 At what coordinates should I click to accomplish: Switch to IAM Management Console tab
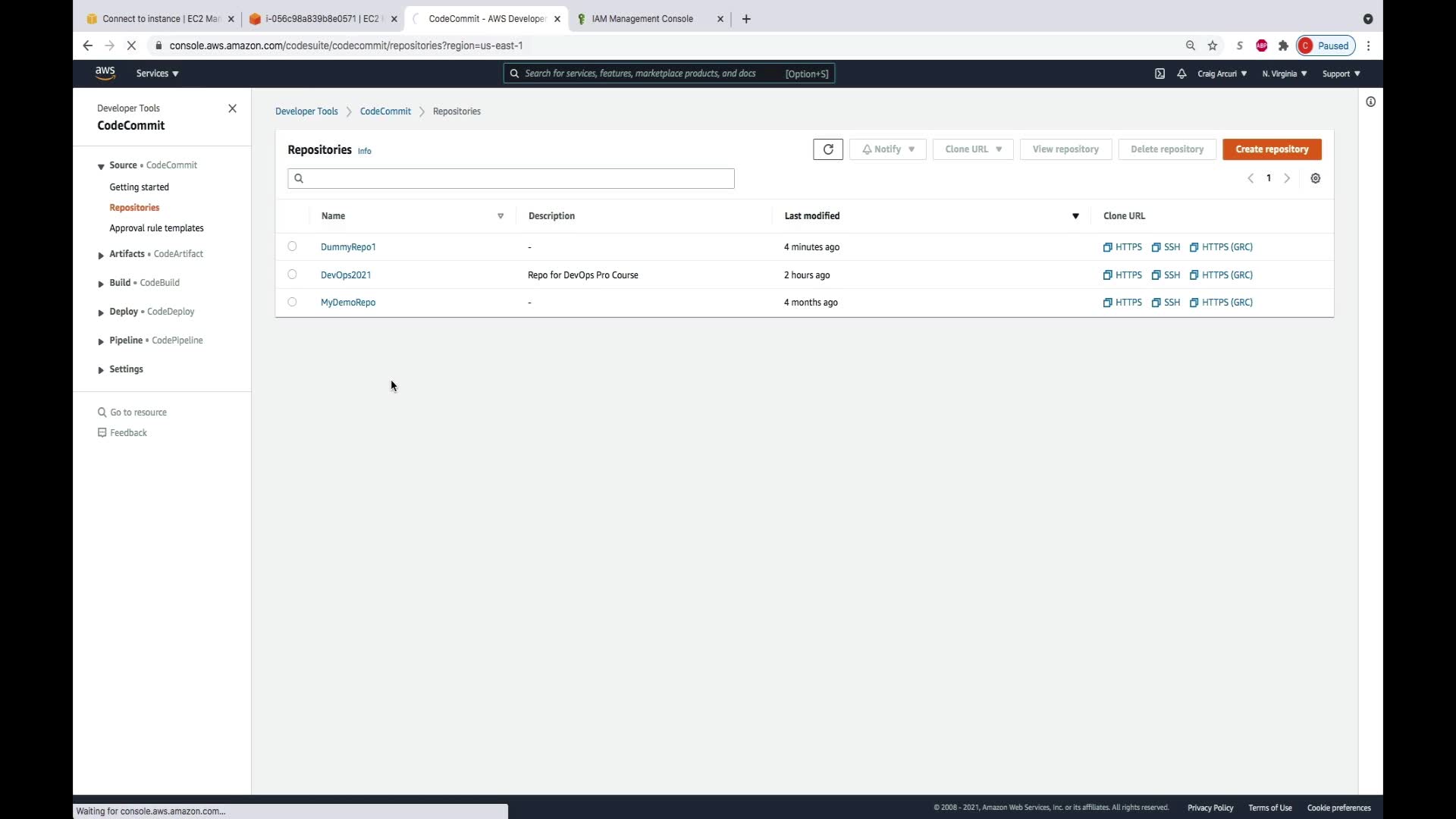(642, 19)
